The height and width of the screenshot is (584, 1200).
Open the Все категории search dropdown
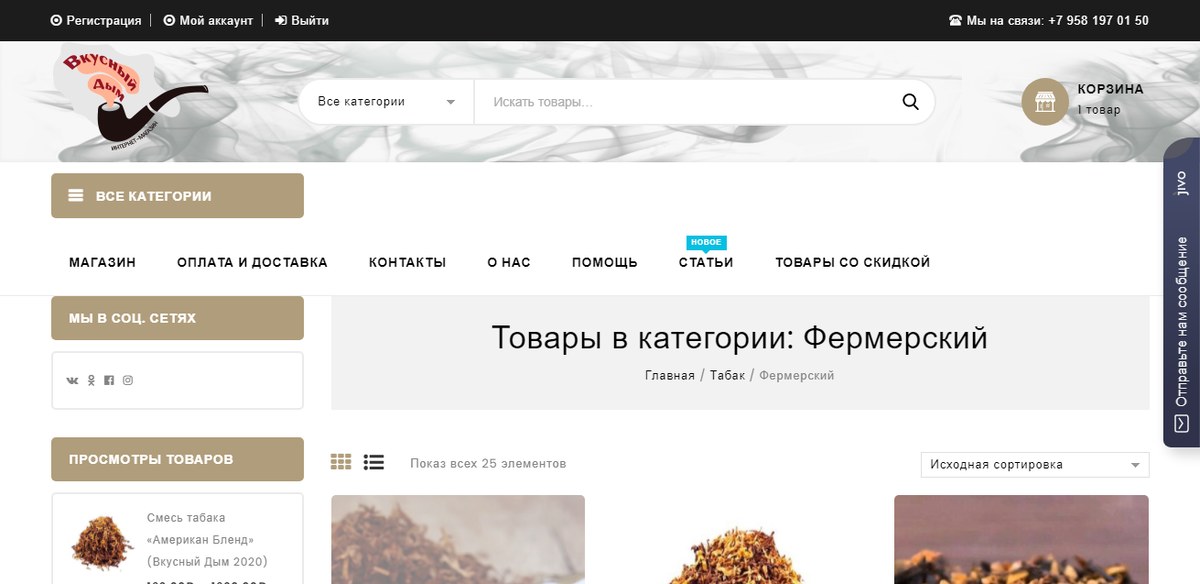coord(386,102)
